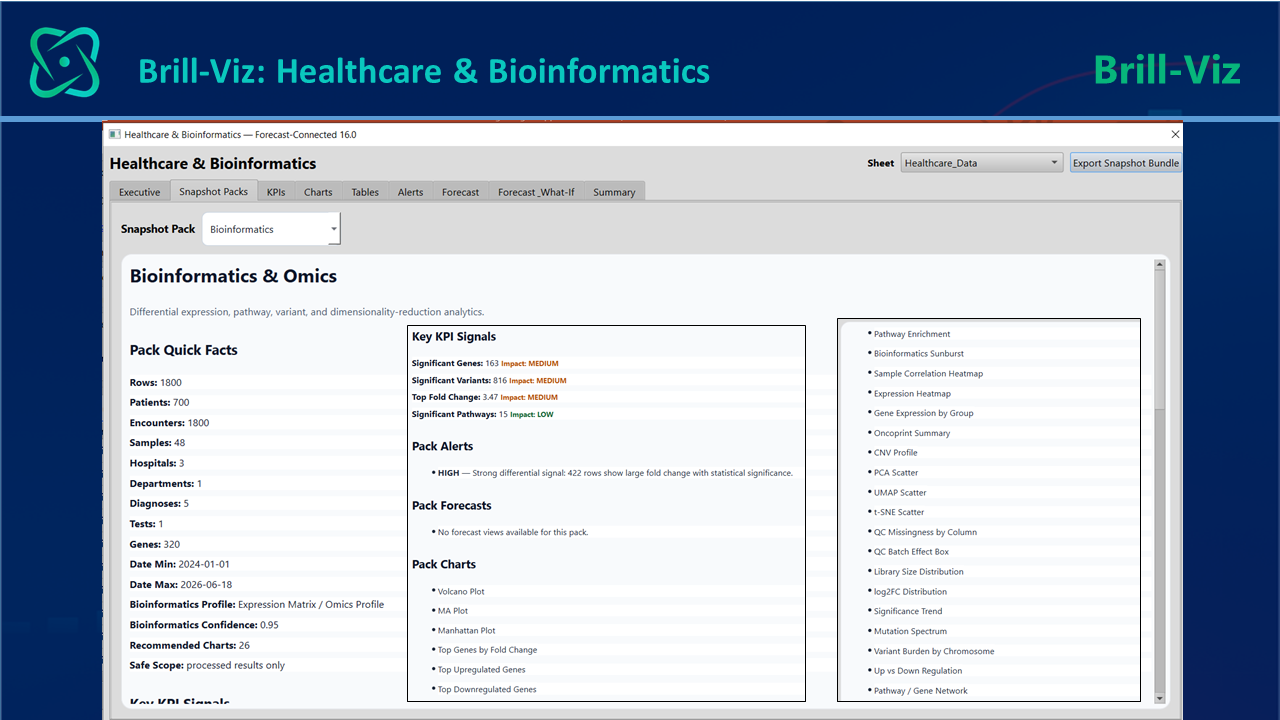Click Library Size Distribution item

point(919,572)
